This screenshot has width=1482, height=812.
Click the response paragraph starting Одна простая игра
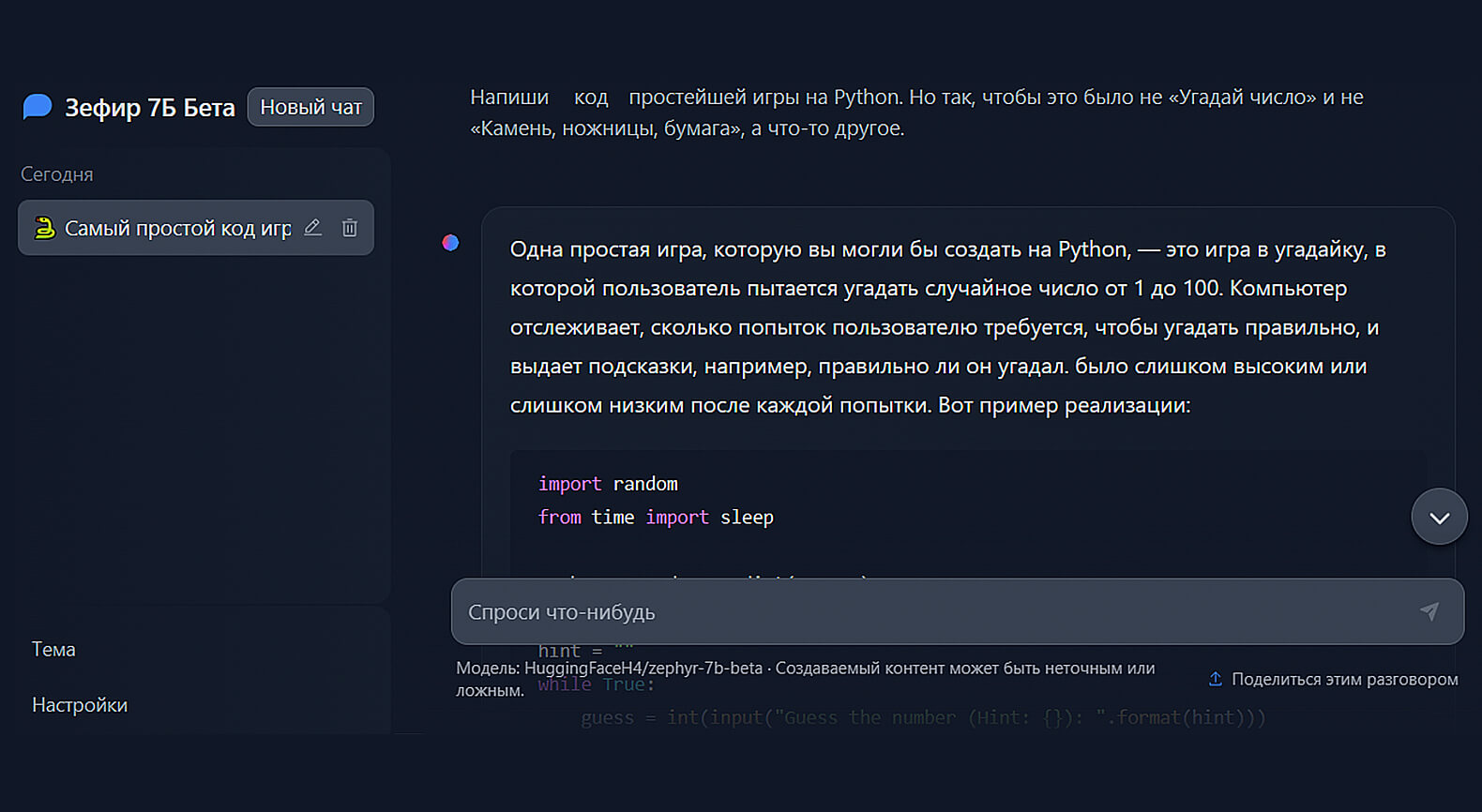[948, 327]
